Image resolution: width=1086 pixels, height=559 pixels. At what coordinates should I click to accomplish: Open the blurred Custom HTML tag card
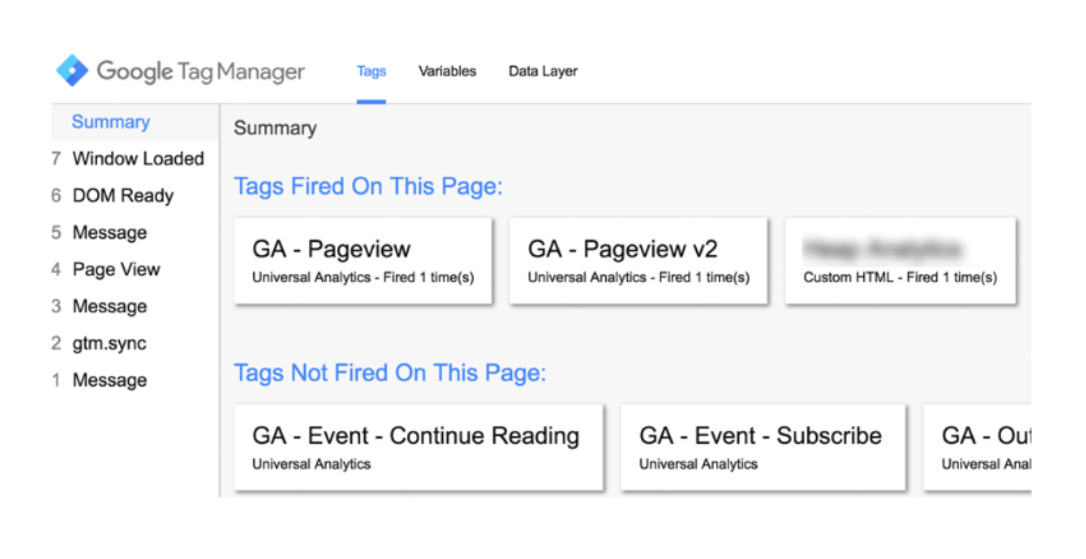(x=900, y=261)
